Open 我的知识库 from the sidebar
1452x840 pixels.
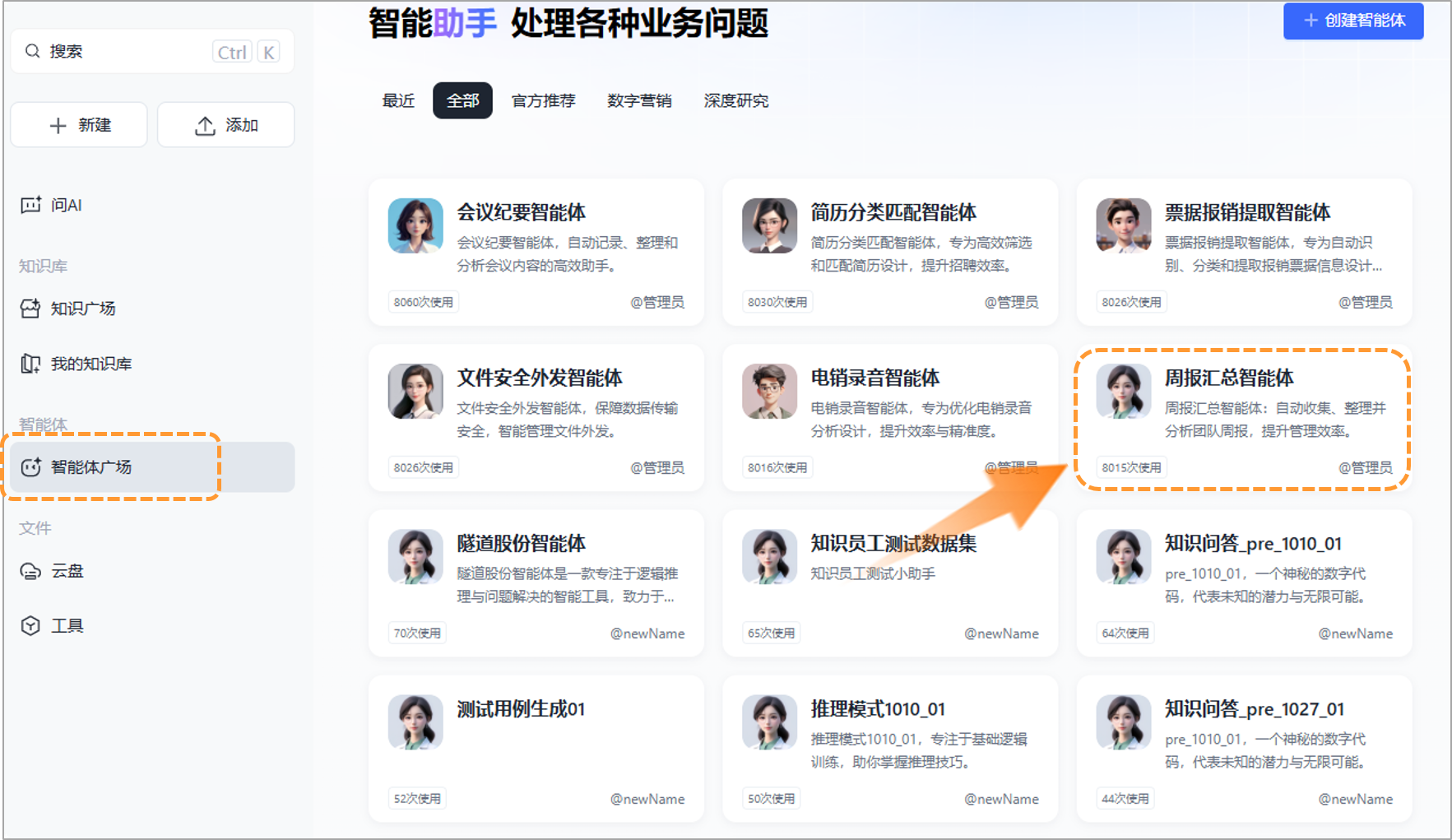coord(90,363)
